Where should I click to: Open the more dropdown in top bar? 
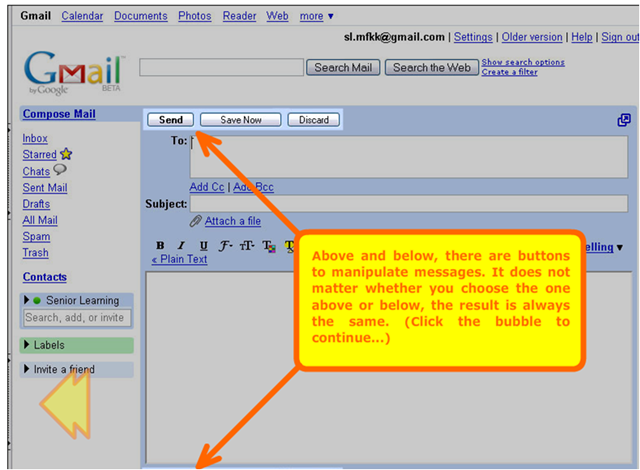tap(316, 16)
